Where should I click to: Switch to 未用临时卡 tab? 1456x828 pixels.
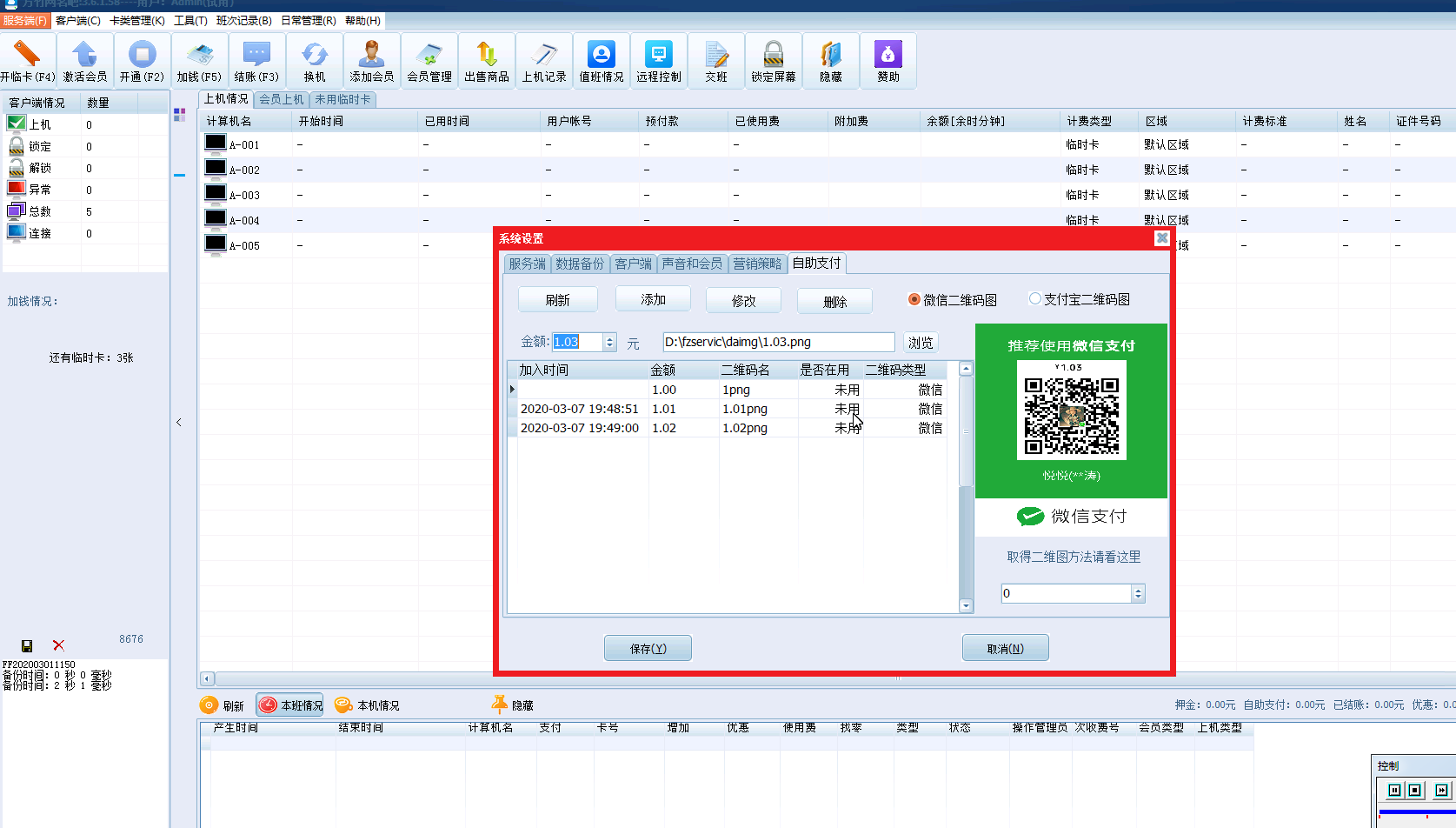[x=342, y=99]
